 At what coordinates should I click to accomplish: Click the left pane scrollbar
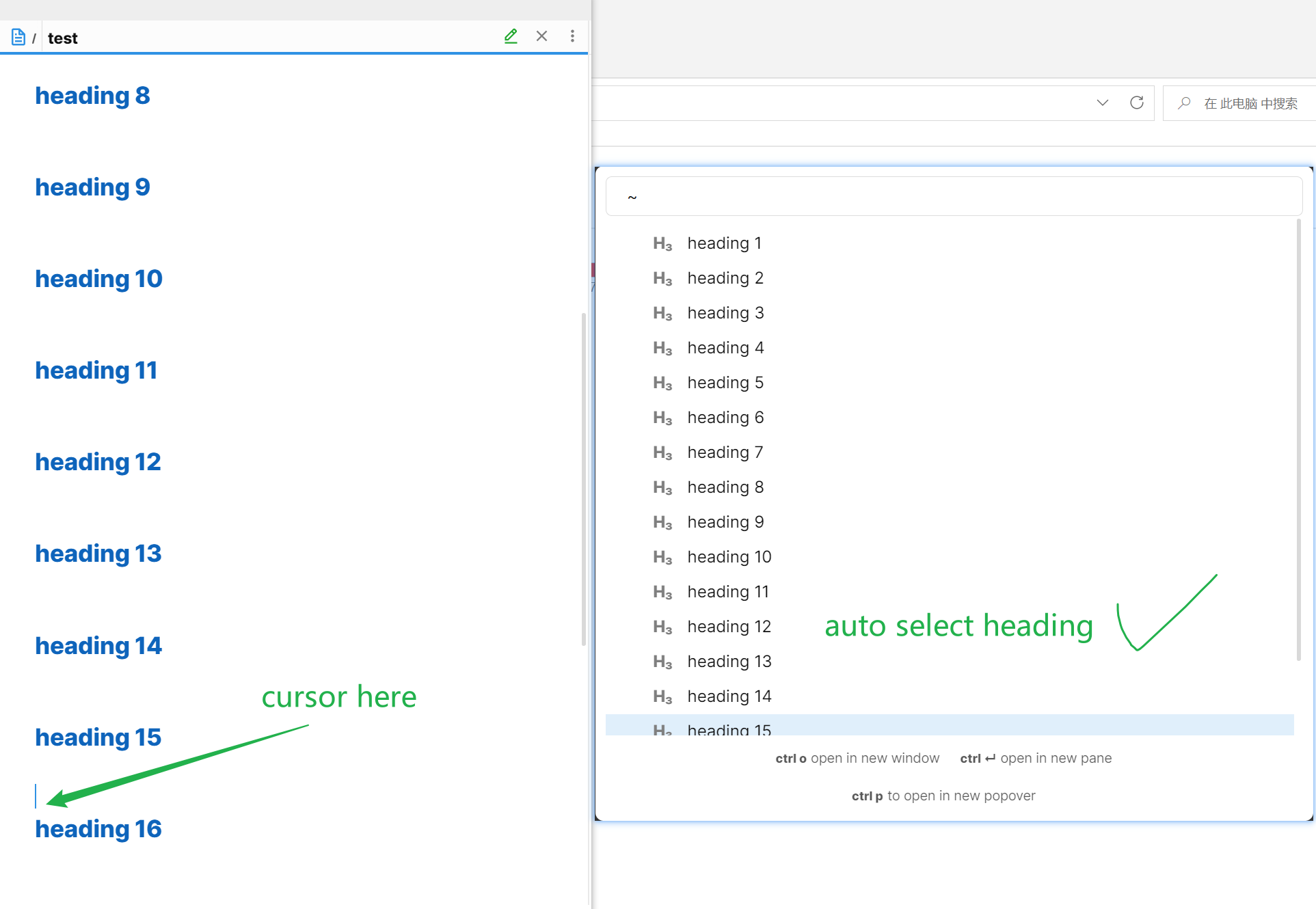(583, 478)
